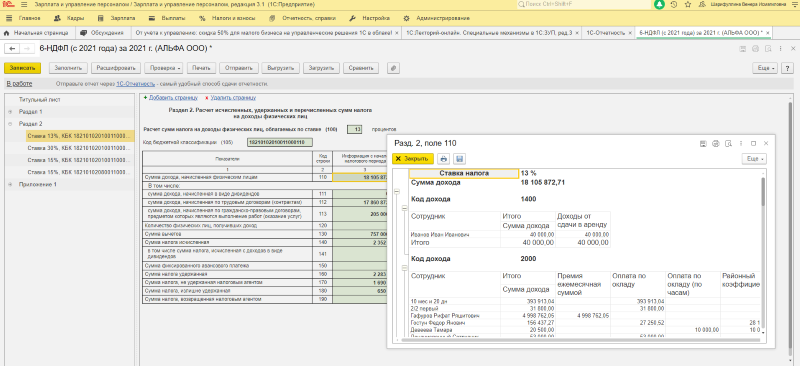Click save icon in popup title bar
Image resolution: width=800 pixels, height=366 pixels.
pos(703,143)
